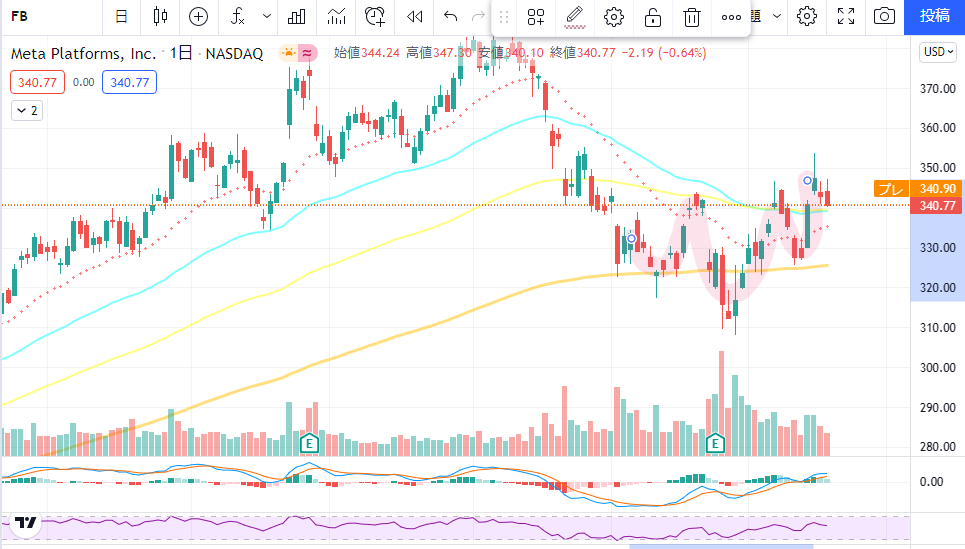Click the second earnings E marker
Viewport: 965px width, 549px height.
(715, 443)
